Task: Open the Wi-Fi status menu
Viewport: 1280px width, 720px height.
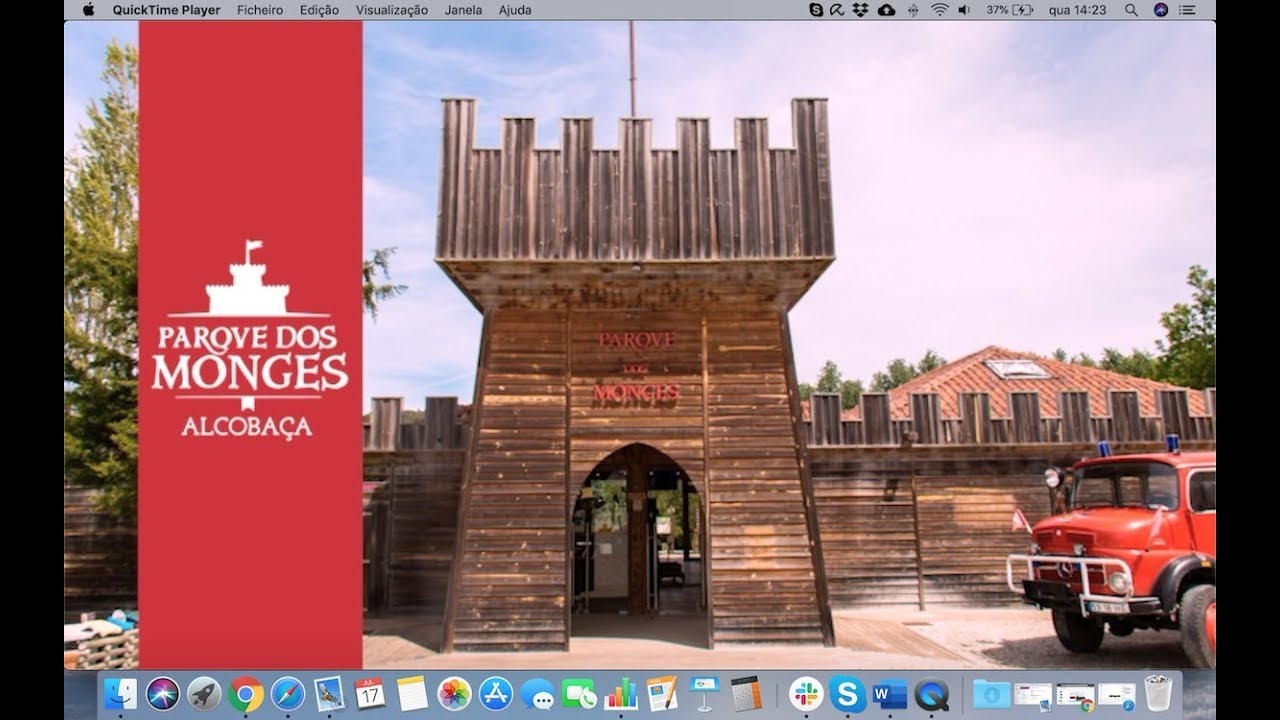Action: pyautogui.click(x=939, y=10)
